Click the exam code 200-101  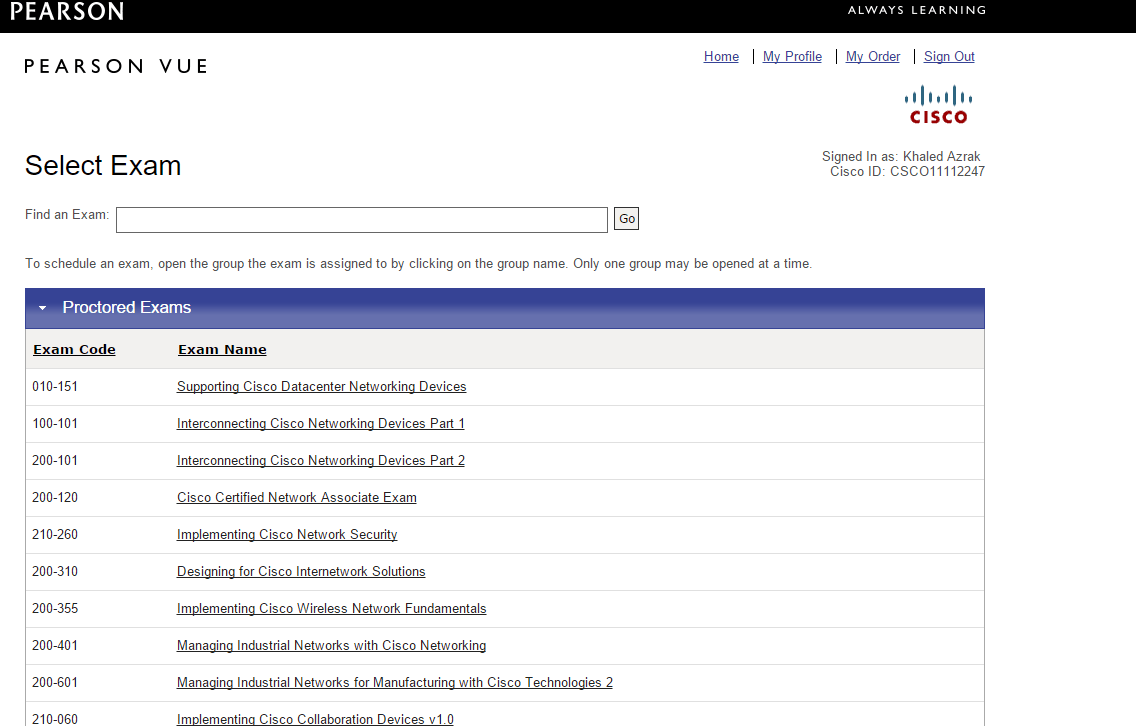coord(54,461)
